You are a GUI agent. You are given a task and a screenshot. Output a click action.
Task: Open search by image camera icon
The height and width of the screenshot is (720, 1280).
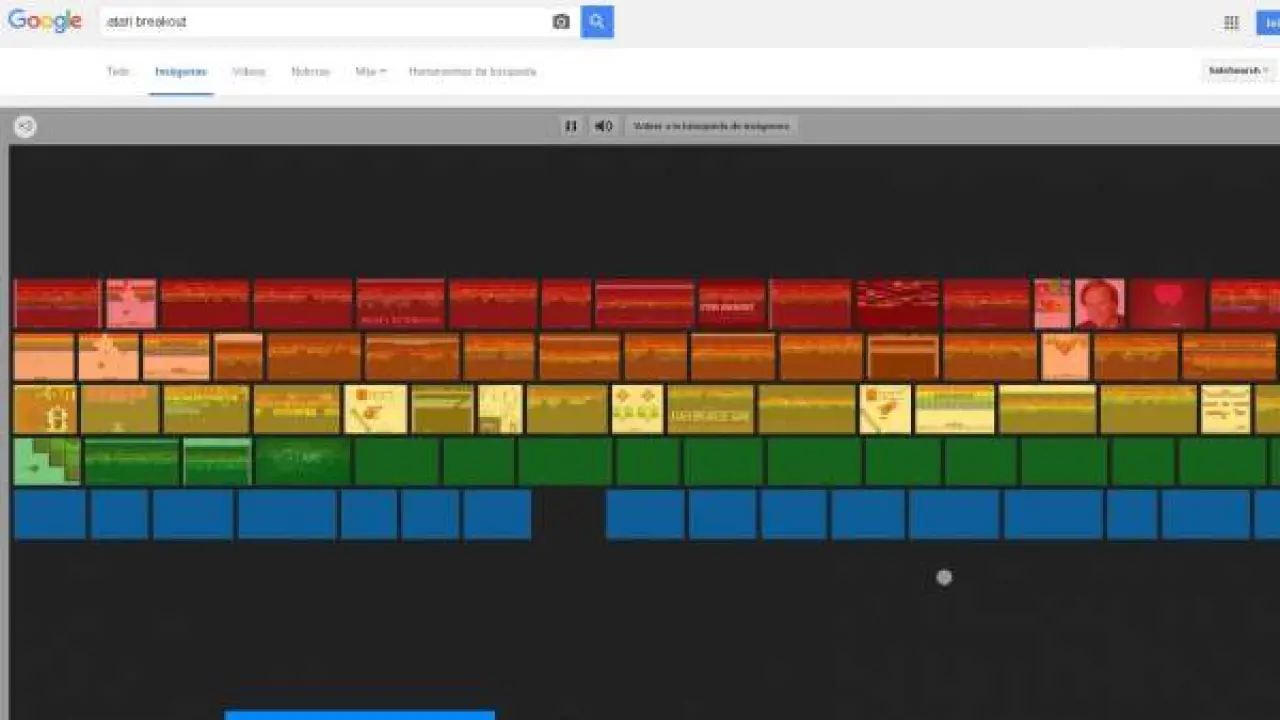561,21
